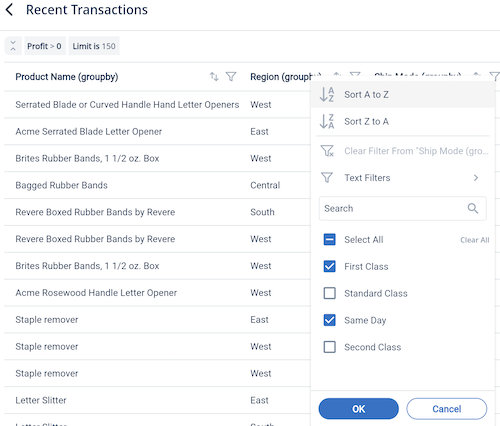The width and height of the screenshot is (500, 426).
Task: Click the Sort Z to A icon
Action: pyautogui.click(x=327, y=121)
